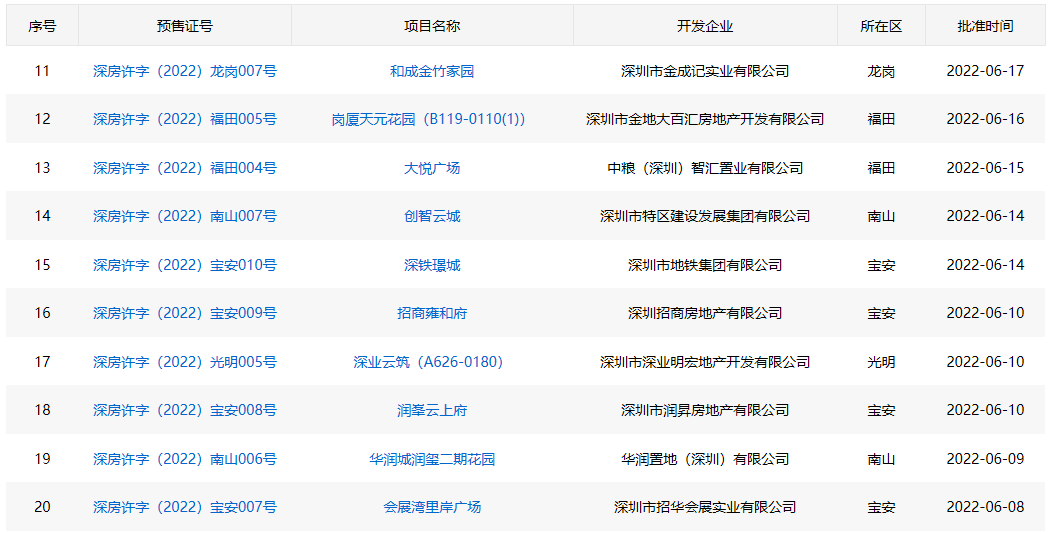This screenshot has width=1050, height=534.
Task: Open permit link 深房许字（2022）宝安009号
Action: point(185,314)
